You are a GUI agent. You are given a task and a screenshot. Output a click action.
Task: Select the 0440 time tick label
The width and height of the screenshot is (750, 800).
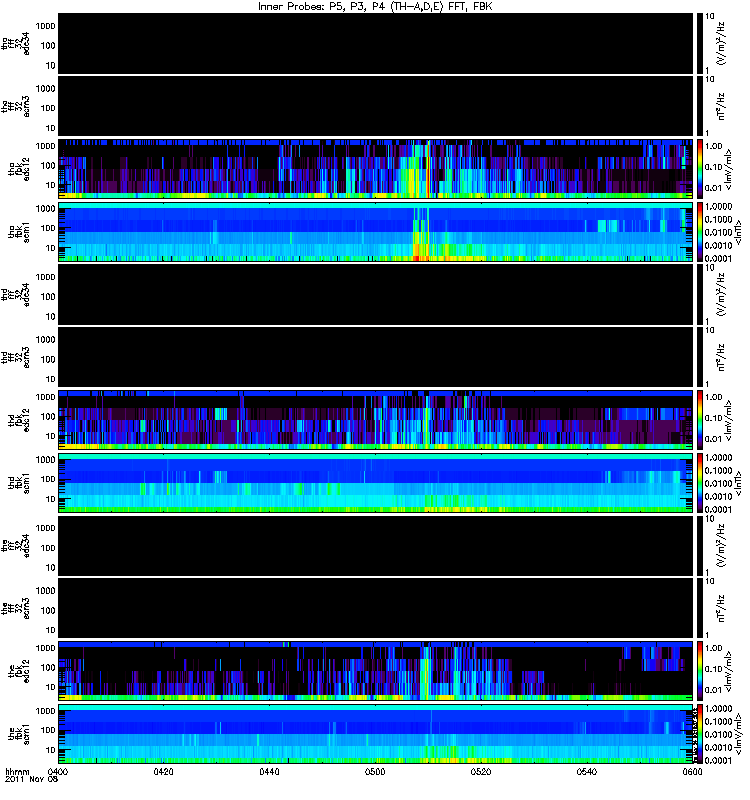point(269,771)
